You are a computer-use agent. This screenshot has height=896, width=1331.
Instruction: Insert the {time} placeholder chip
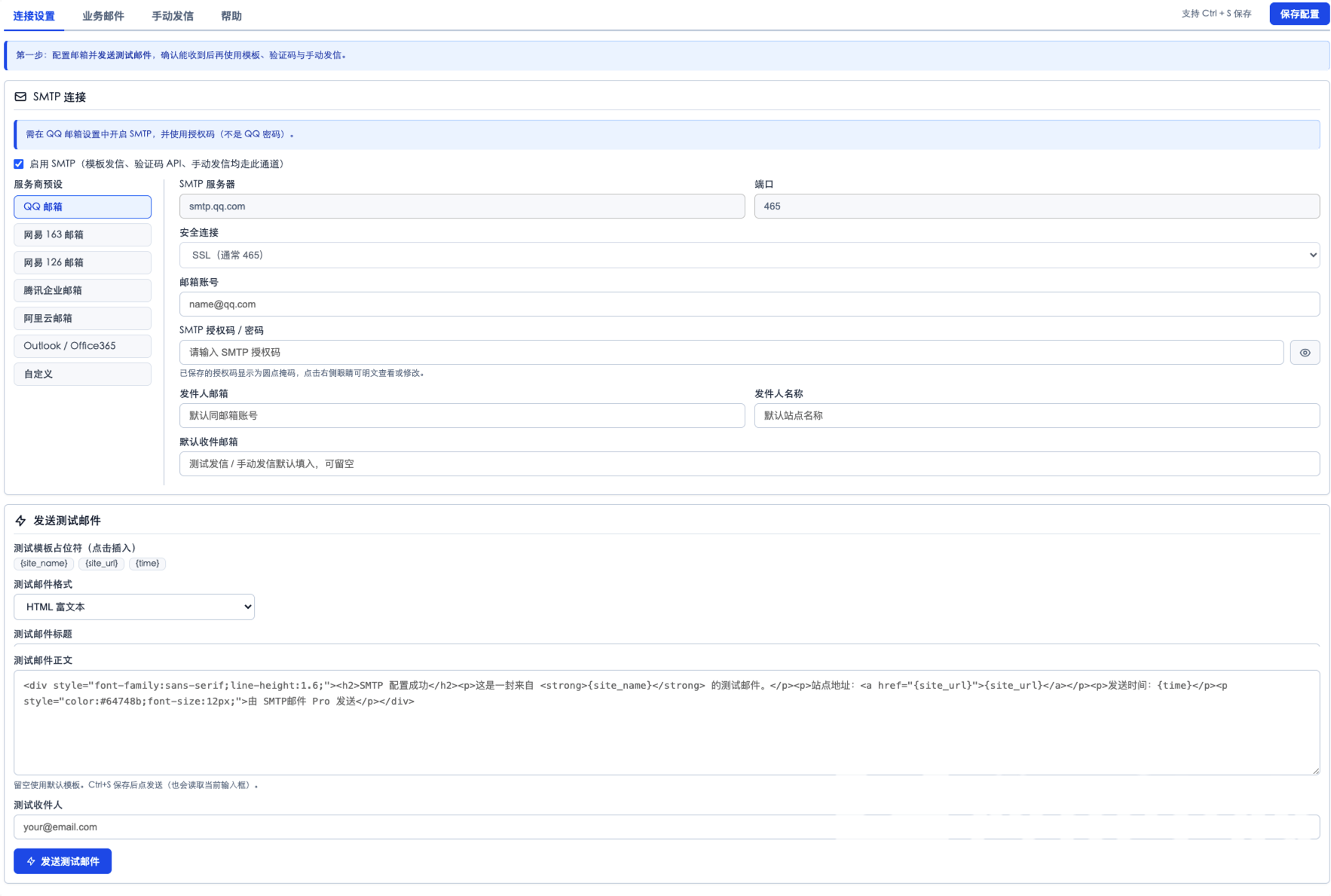pyautogui.click(x=147, y=564)
